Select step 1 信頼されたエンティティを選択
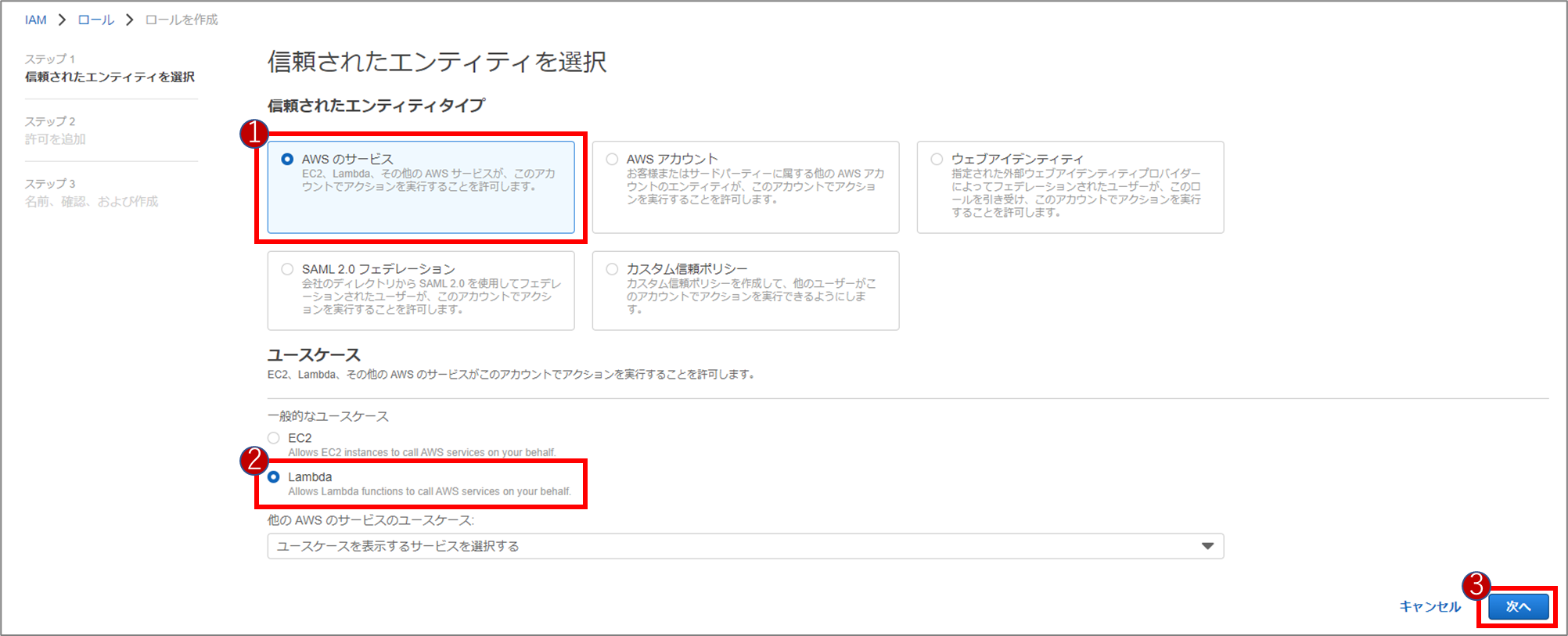This screenshot has height=636, width=1568. (110, 77)
